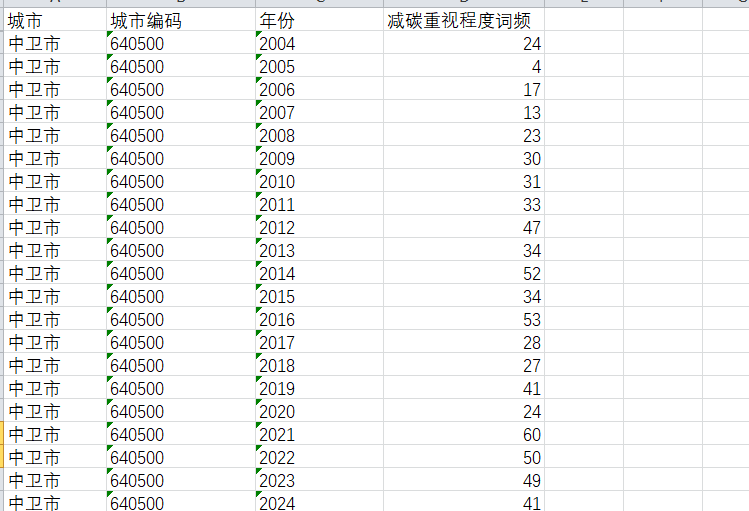The image size is (749, 511).
Task: Select the 城市 header cell
Action: pos(55,21)
